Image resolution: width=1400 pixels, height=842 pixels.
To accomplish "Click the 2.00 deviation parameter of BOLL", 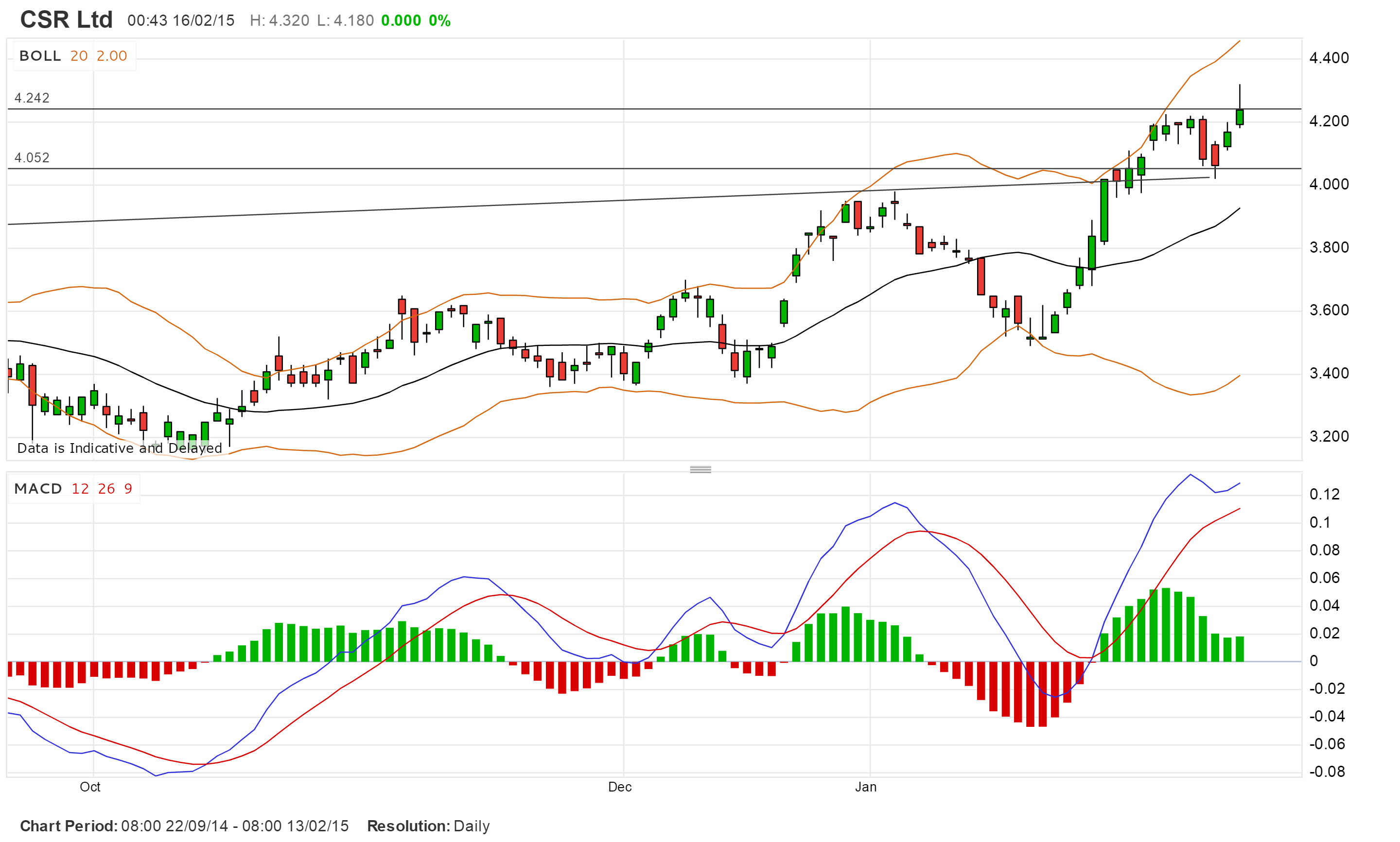I will tap(112, 55).
